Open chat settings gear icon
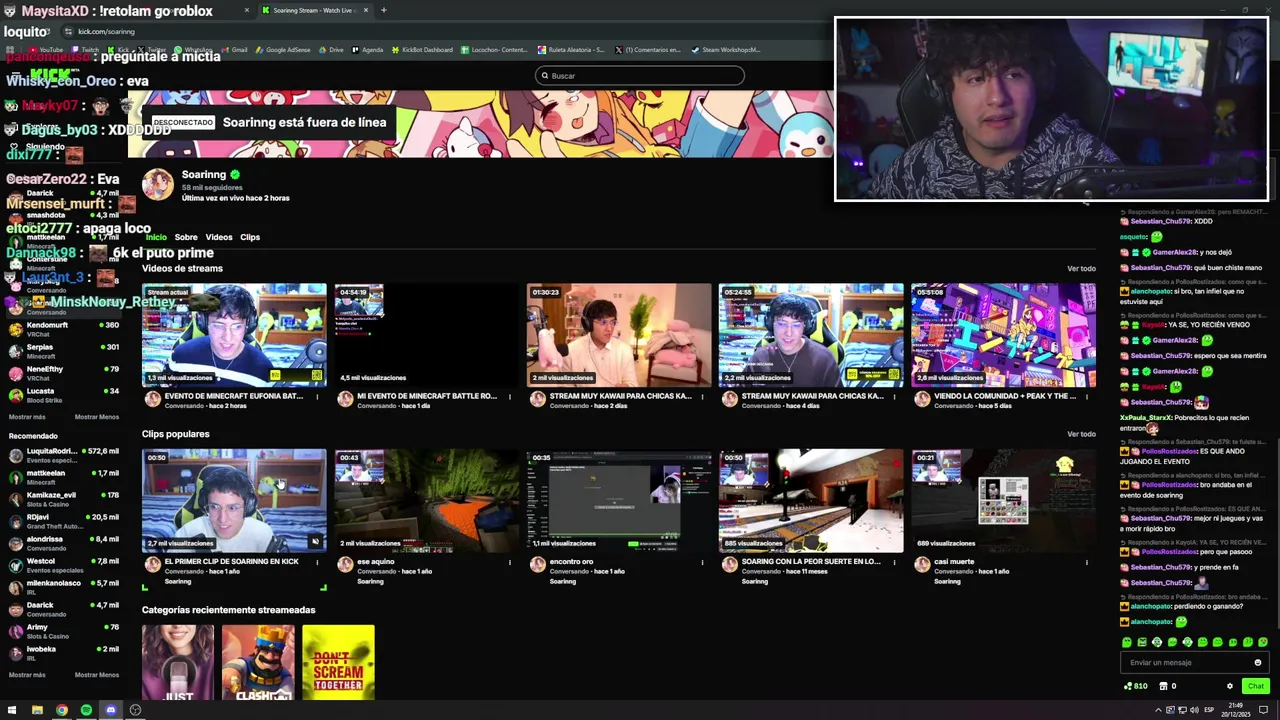This screenshot has width=1280, height=720. point(1229,686)
